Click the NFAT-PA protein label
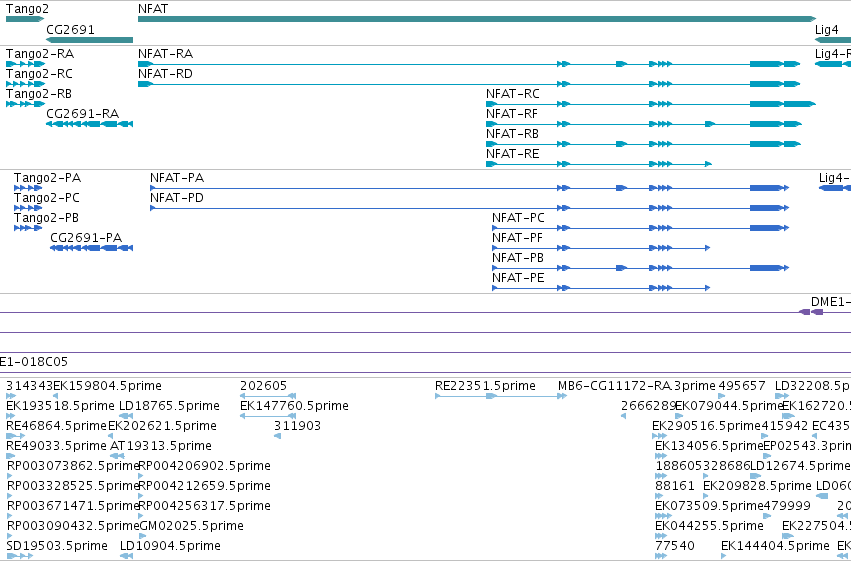 coord(177,177)
